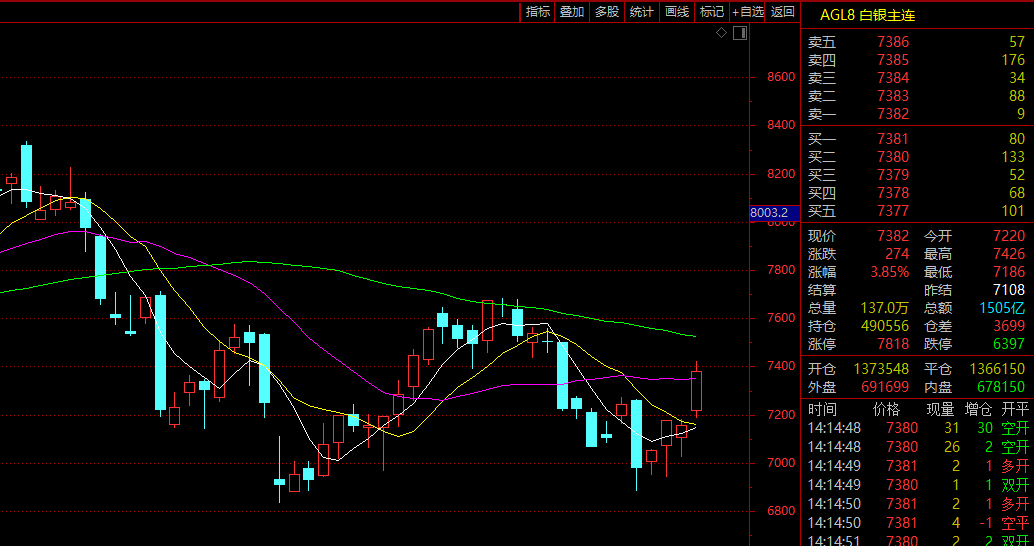Click the 跌停 limit-down price 6397
This screenshot has width=1034, height=546.
(x=1009, y=344)
